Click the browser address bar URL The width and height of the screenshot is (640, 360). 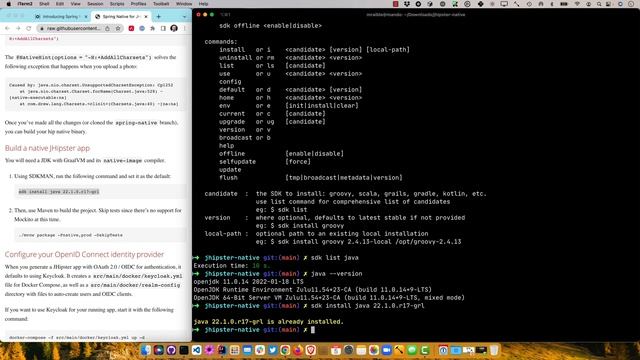pos(73,28)
